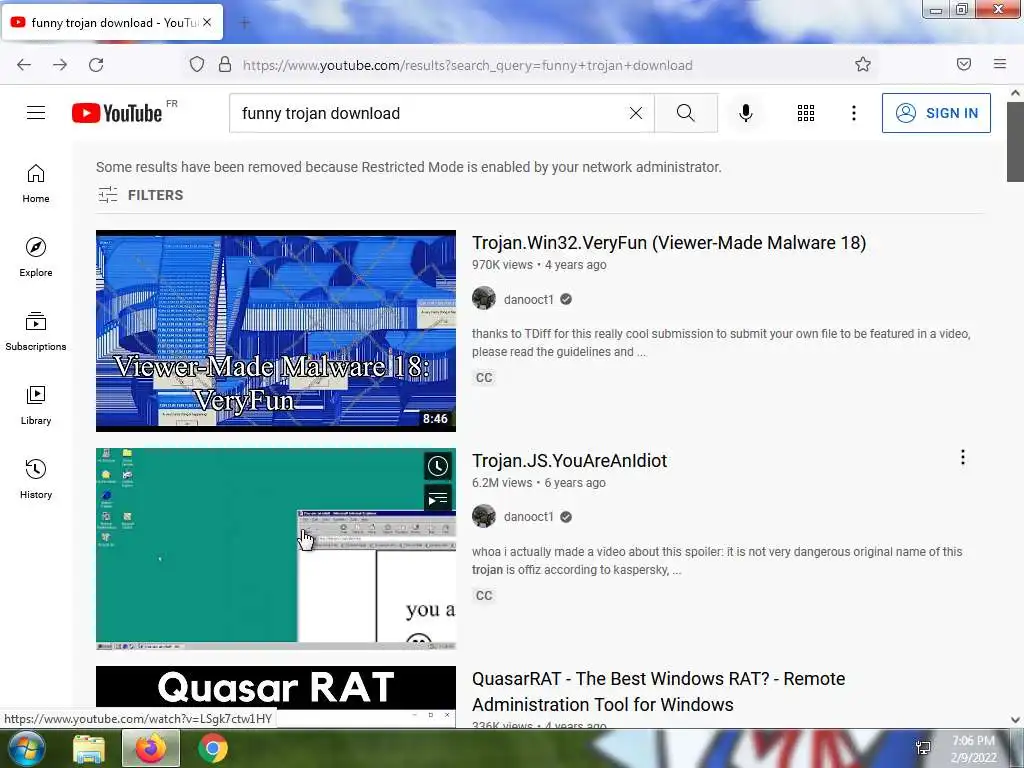Open Explore in the sidebar
Image resolution: width=1024 pixels, height=768 pixels.
[x=36, y=257]
